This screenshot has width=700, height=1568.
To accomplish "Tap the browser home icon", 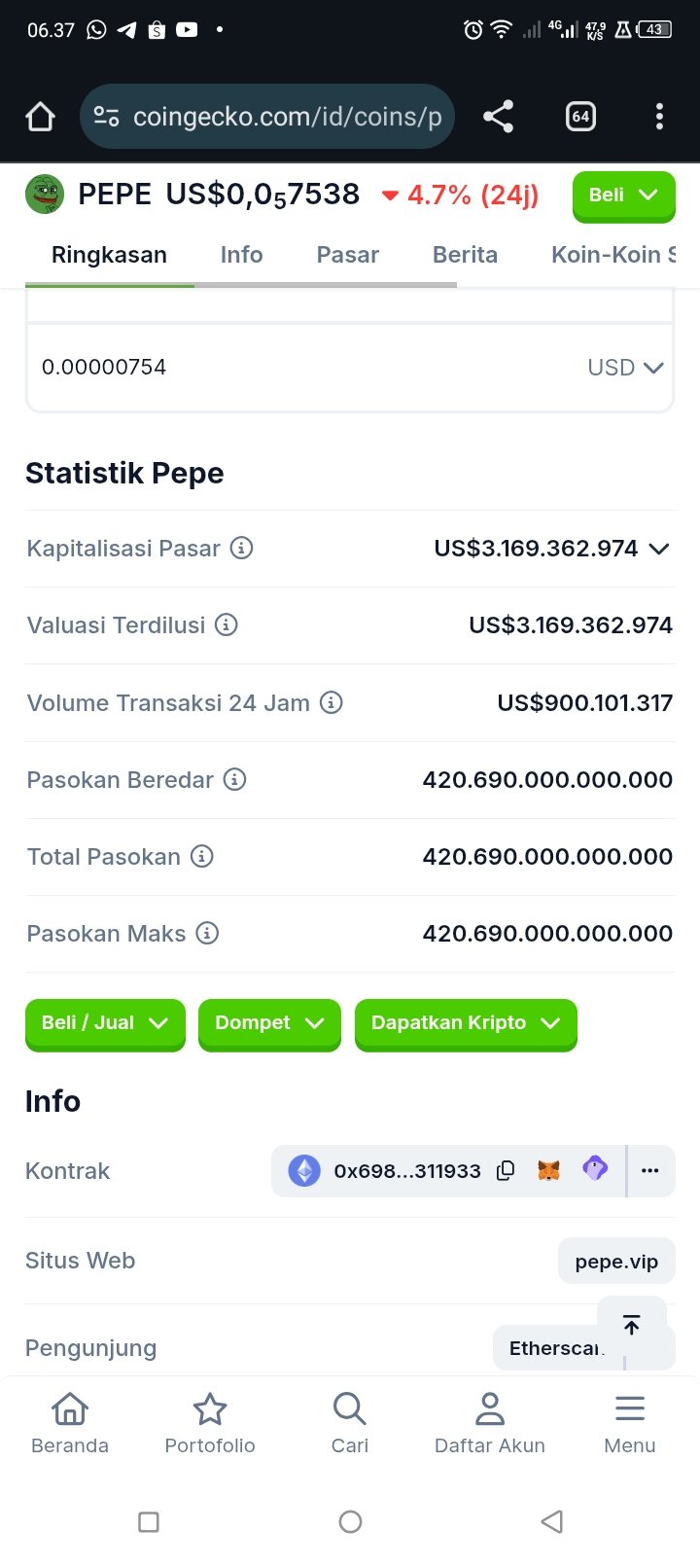I will pos(40,117).
